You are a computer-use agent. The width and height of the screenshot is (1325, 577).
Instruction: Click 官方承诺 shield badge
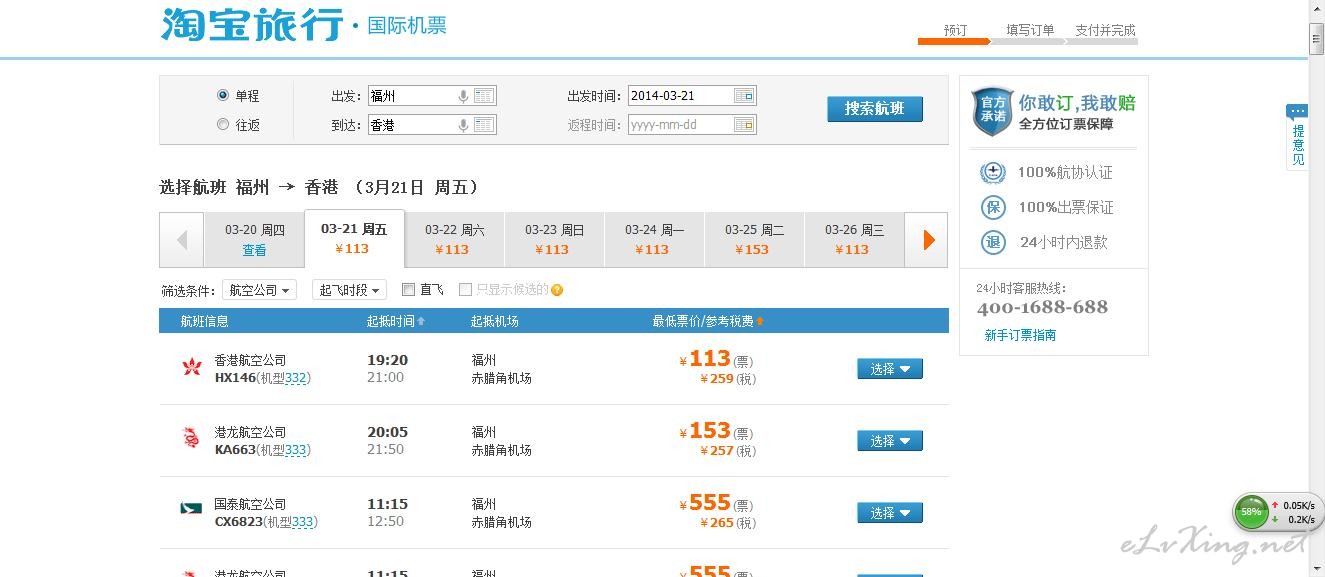point(992,110)
